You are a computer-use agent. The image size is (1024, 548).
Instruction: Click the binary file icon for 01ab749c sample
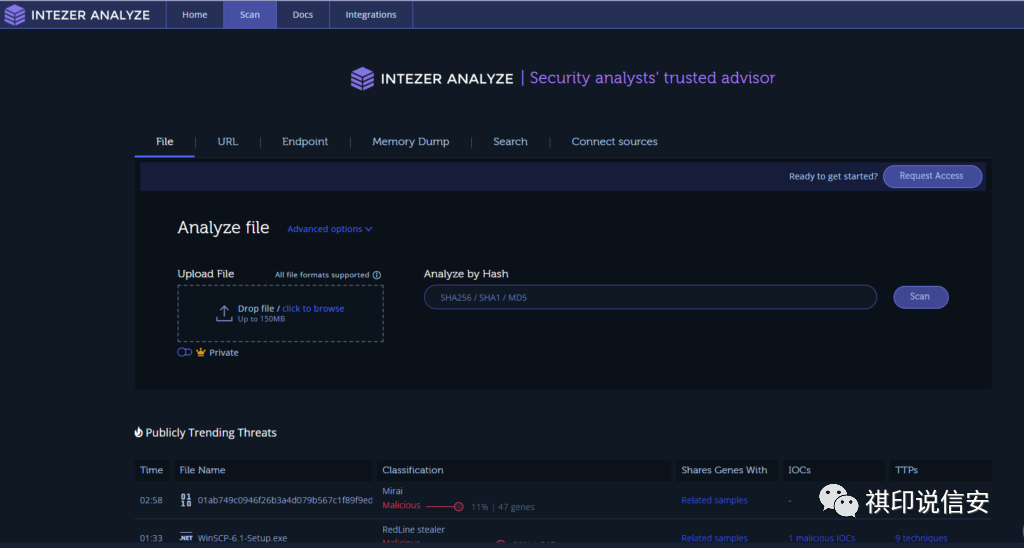(x=185, y=500)
